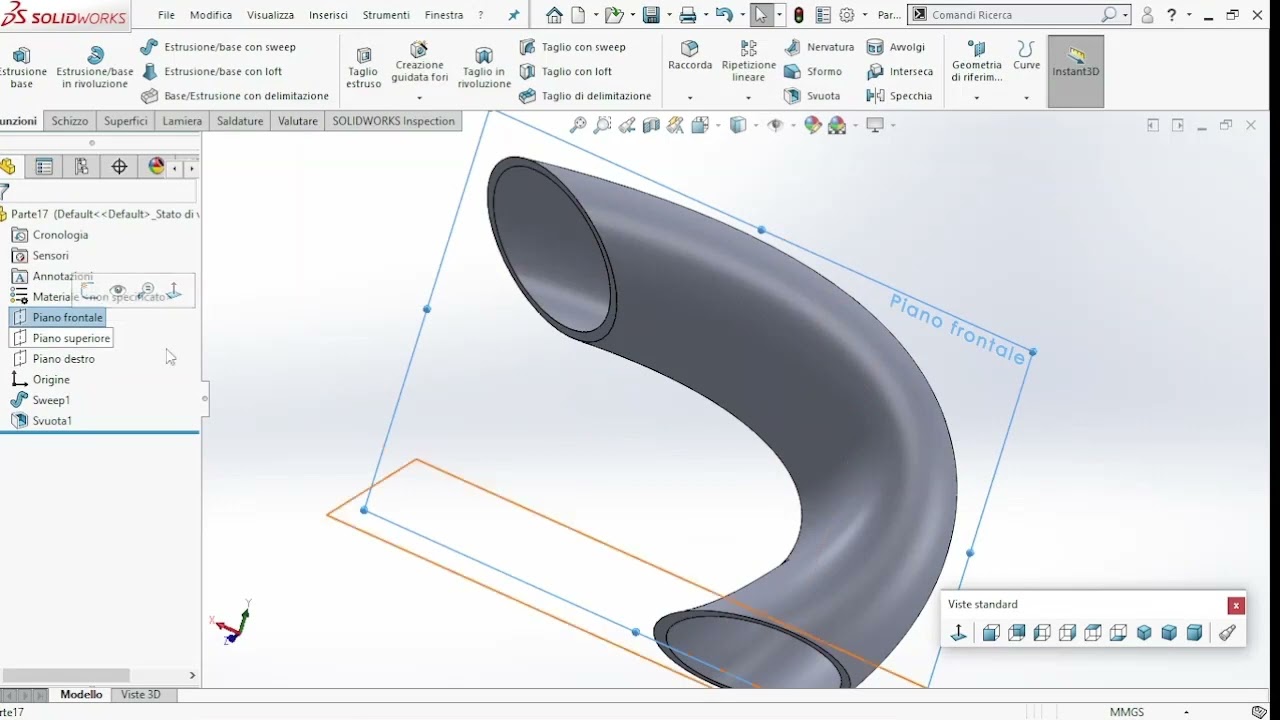Select the Zoom to Area tool
Viewport: 1280px width, 720px height.
click(602, 125)
